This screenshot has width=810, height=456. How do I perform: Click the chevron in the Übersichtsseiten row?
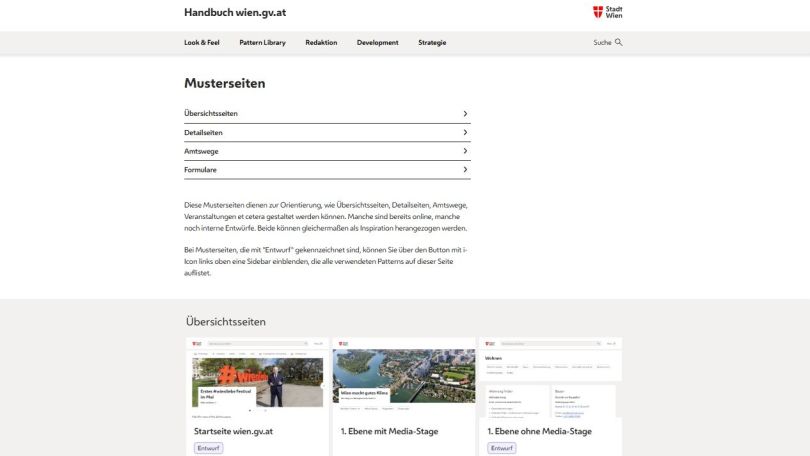click(465, 114)
